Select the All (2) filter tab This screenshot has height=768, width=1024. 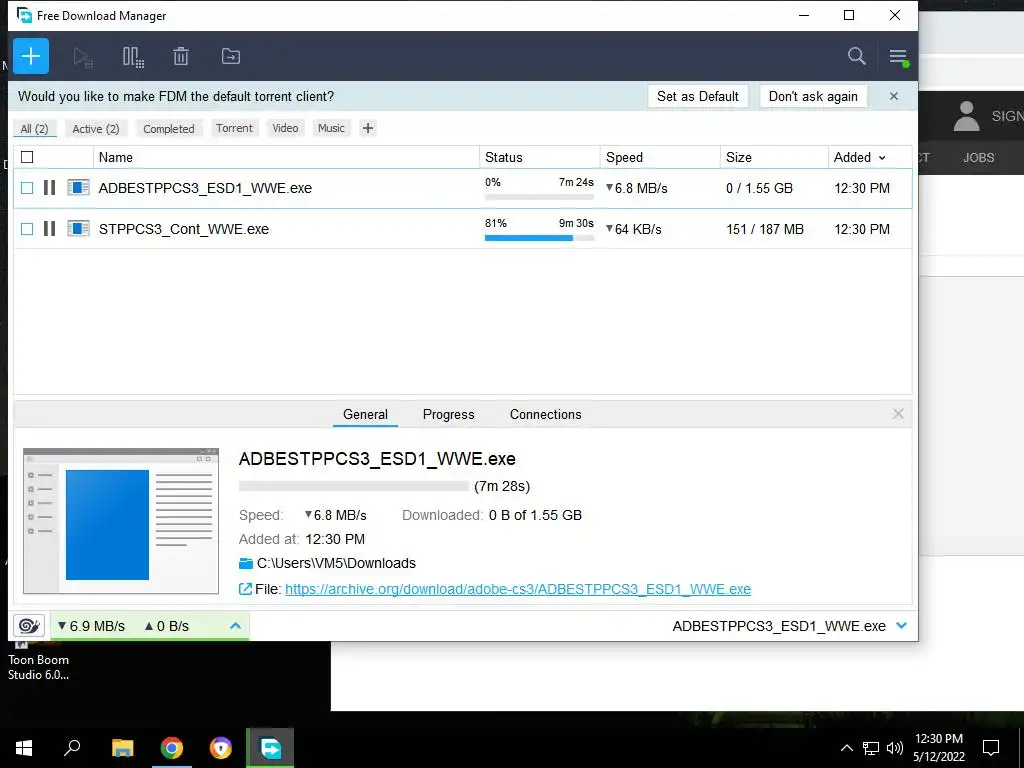[x=35, y=129]
